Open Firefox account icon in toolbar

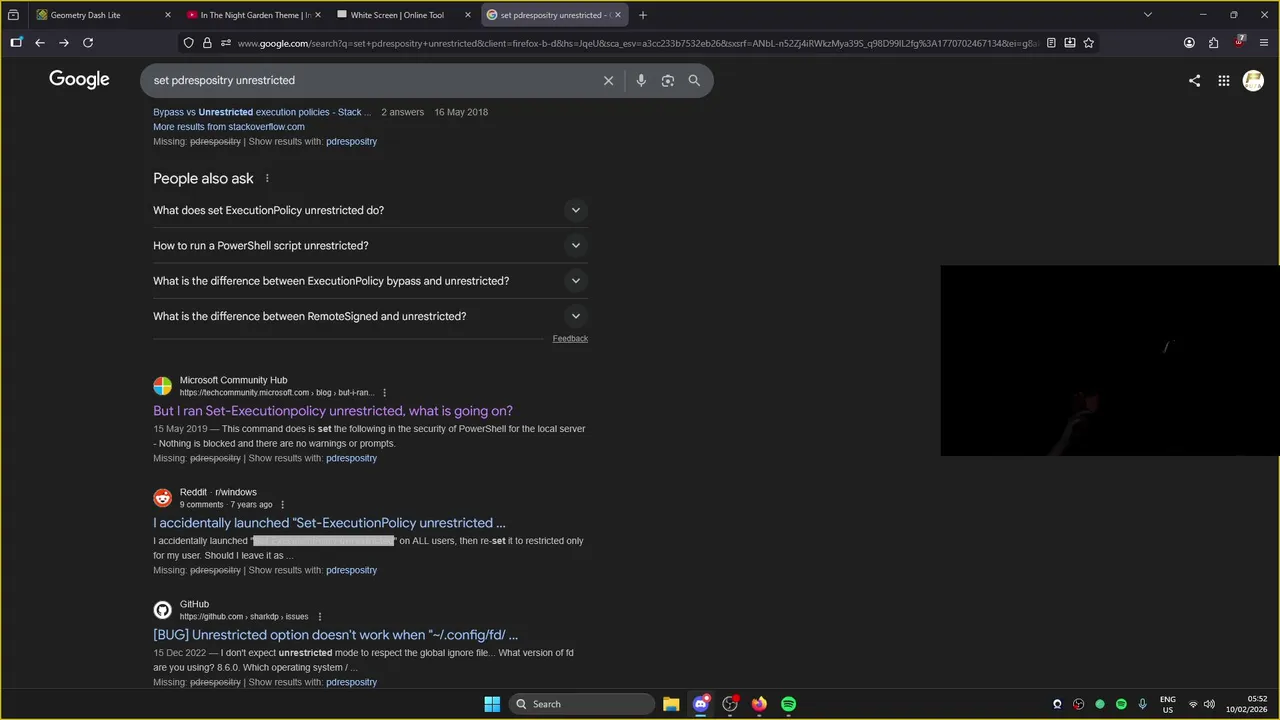[x=1189, y=43]
